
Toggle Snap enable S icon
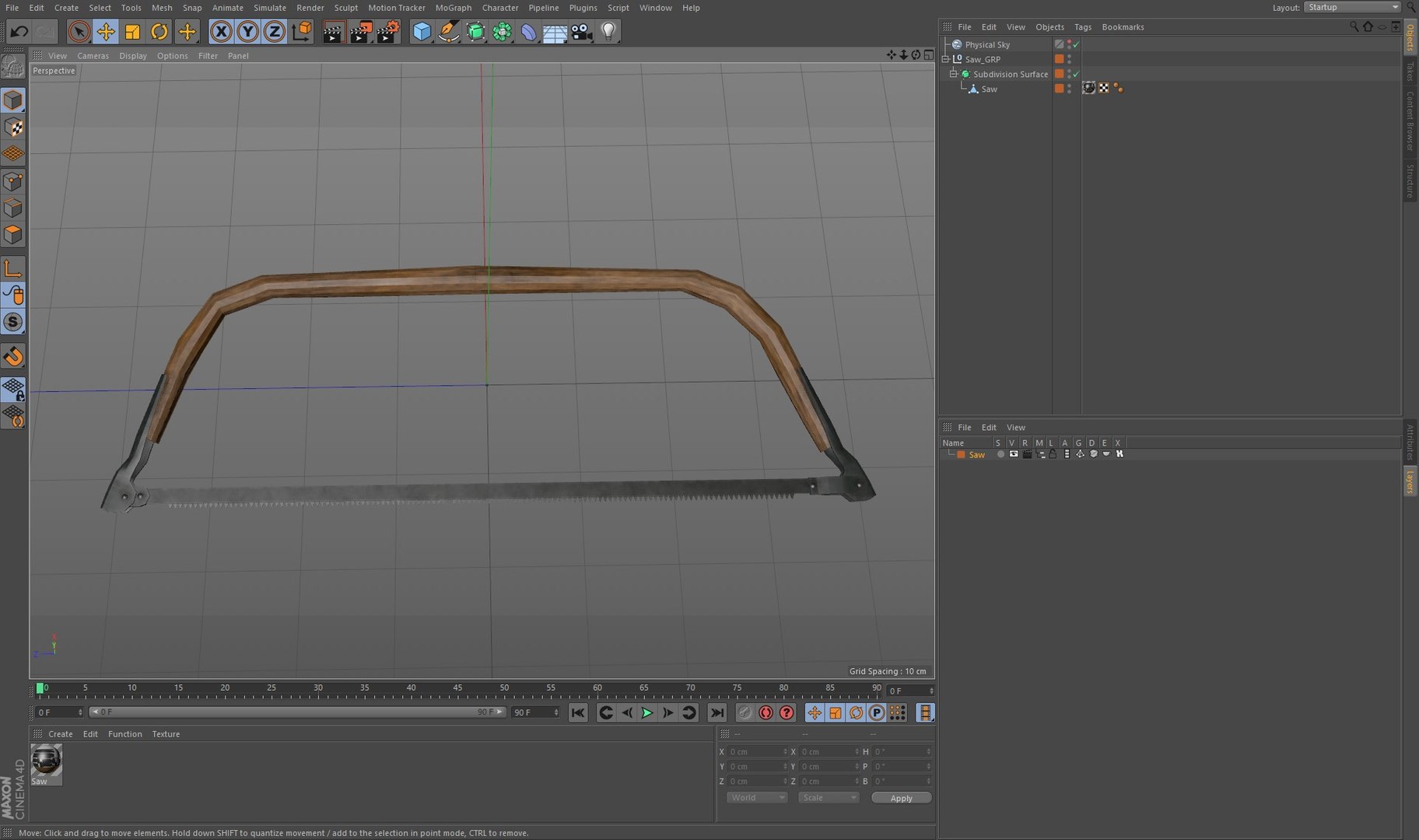[x=13, y=322]
